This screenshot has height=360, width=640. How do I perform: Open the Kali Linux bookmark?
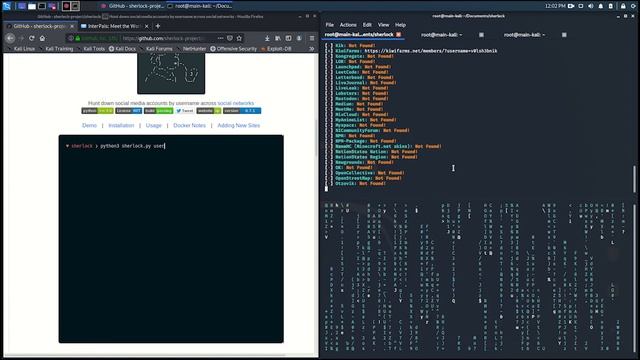tap(22, 49)
